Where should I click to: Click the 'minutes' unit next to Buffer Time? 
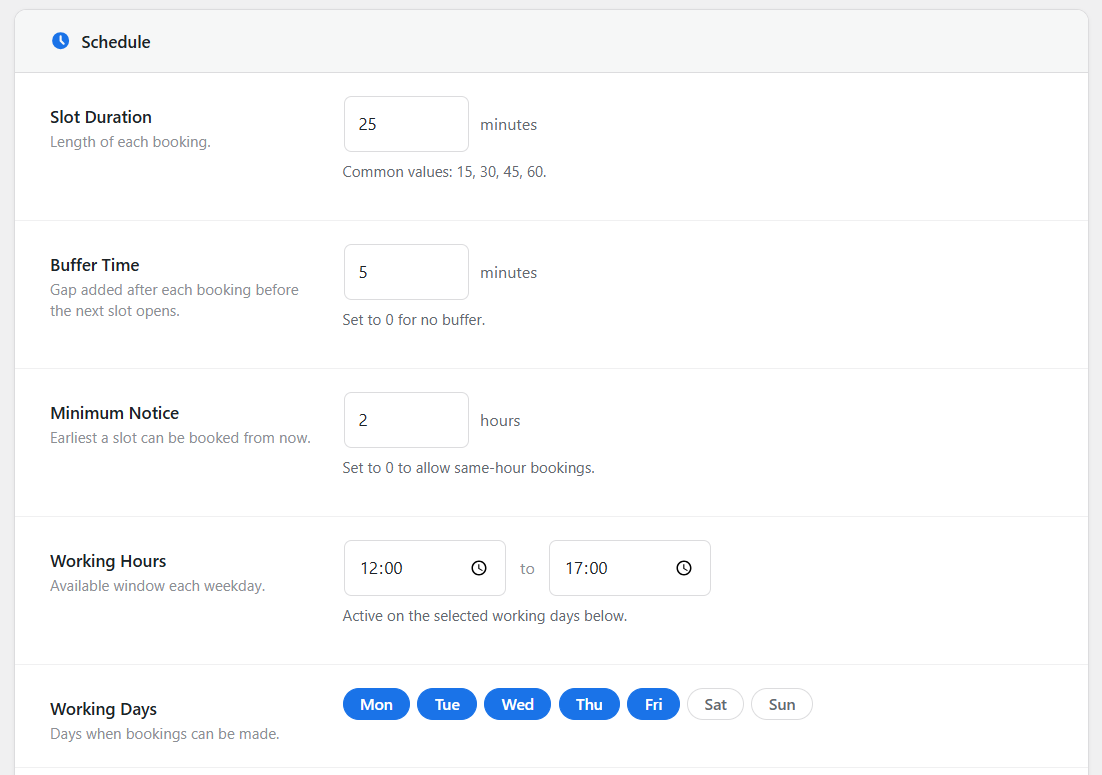[x=509, y=273]
